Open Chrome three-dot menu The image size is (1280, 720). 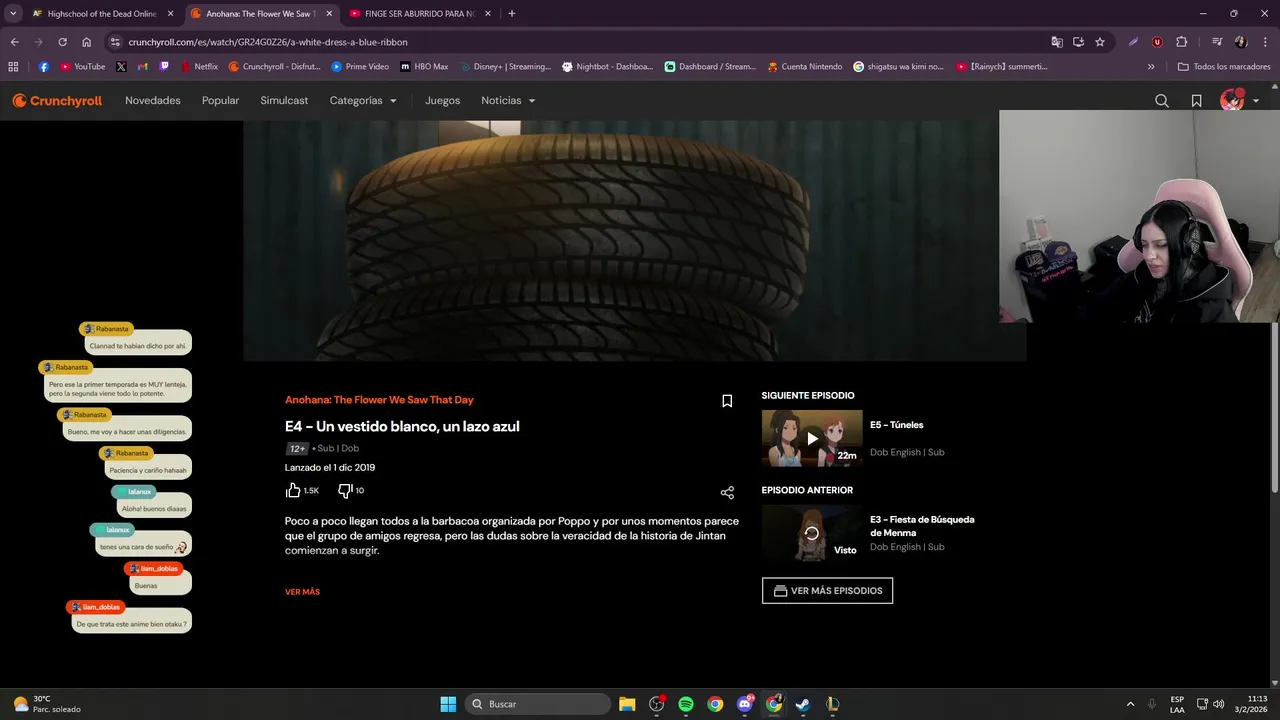point(1265,42)
